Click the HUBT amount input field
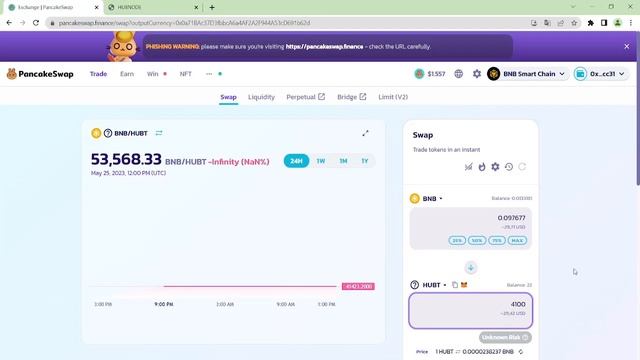Screen dimensions: 640x360 click(x=471, y=311)
